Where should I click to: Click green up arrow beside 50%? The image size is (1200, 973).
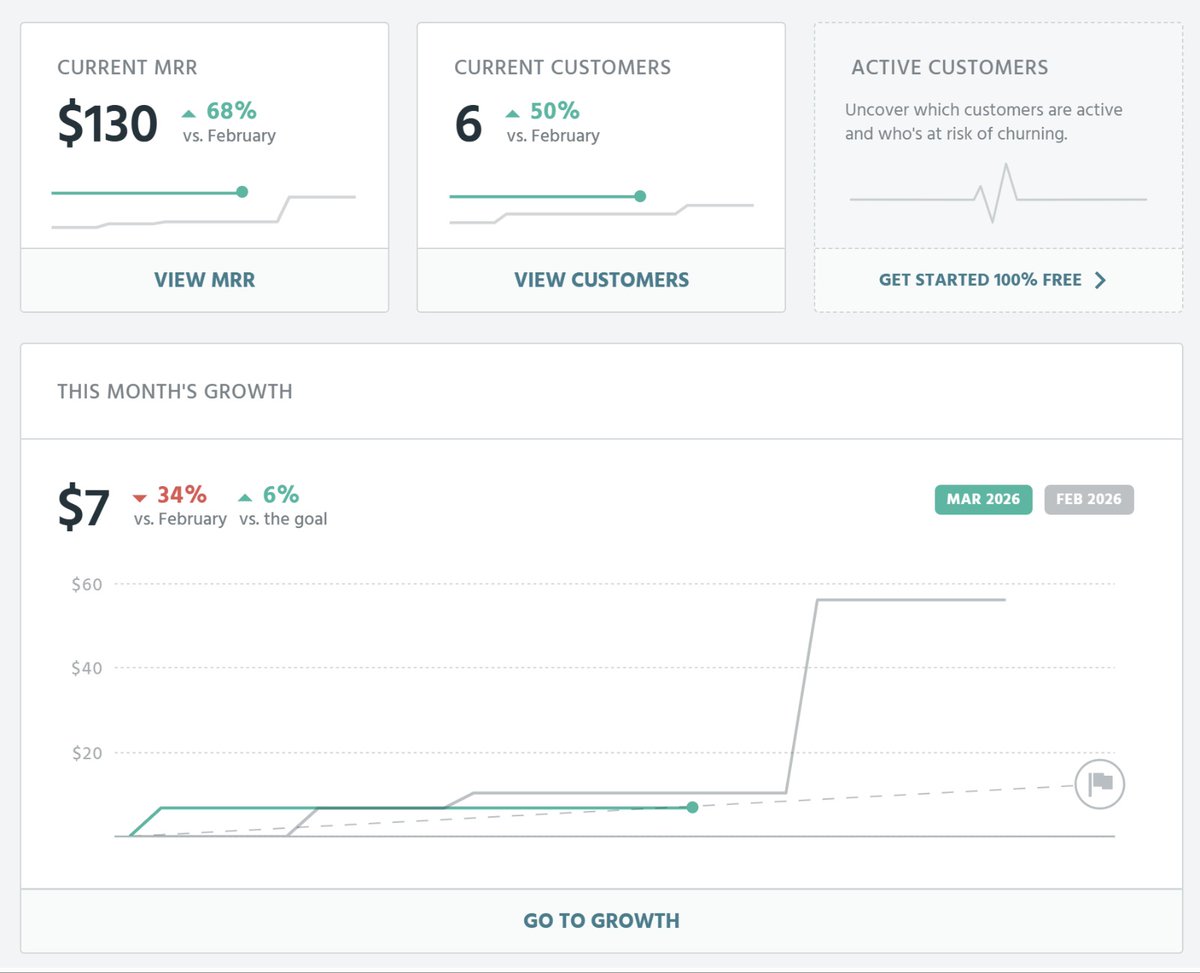pos(513,113)
